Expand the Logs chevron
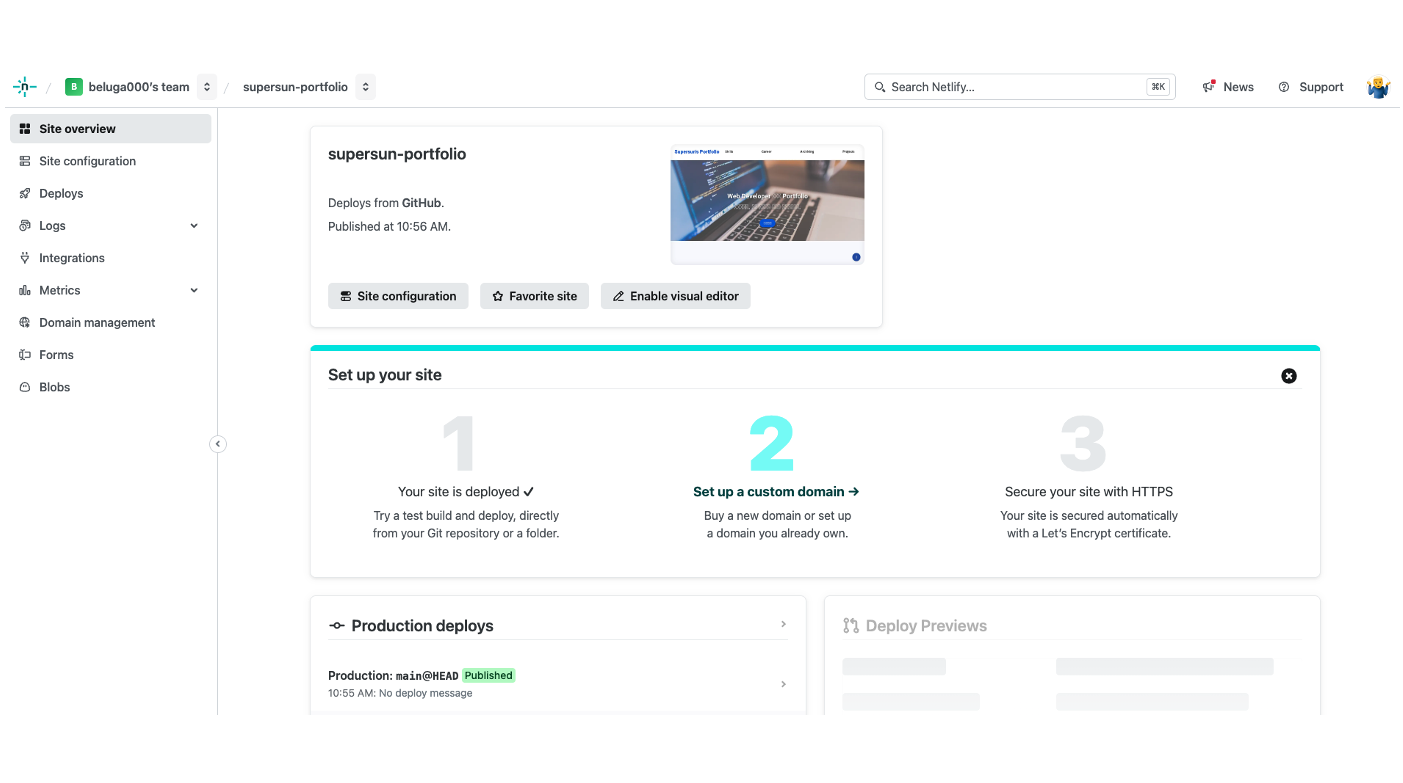This screenshot has width=1403, height=783. (194, 226)
